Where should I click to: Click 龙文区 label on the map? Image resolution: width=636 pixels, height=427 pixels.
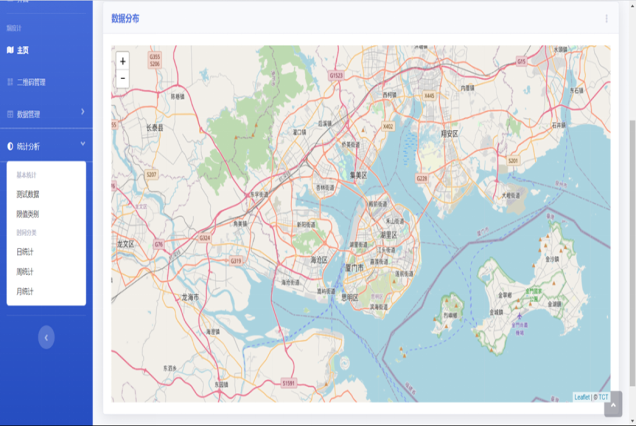[125, 244]
